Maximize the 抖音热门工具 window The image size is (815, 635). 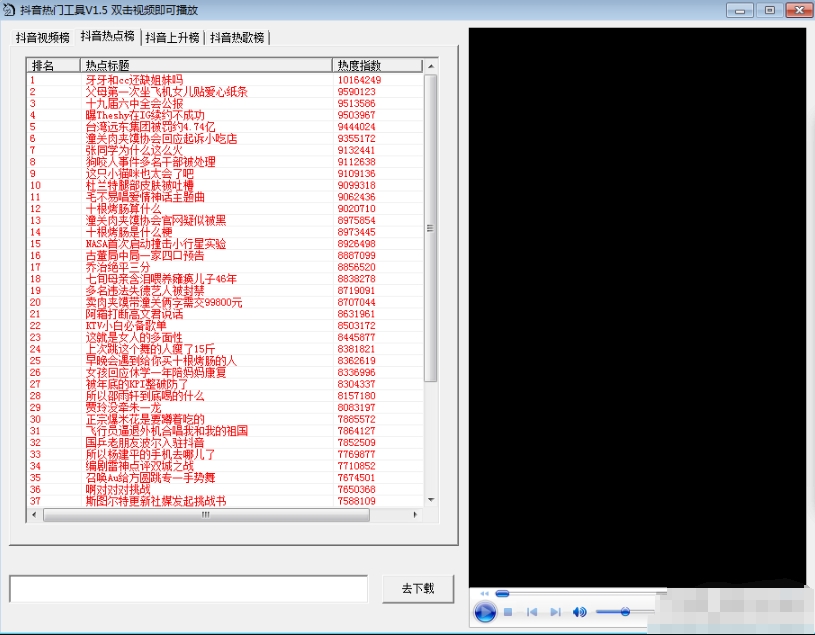click(x=770, y=10)
